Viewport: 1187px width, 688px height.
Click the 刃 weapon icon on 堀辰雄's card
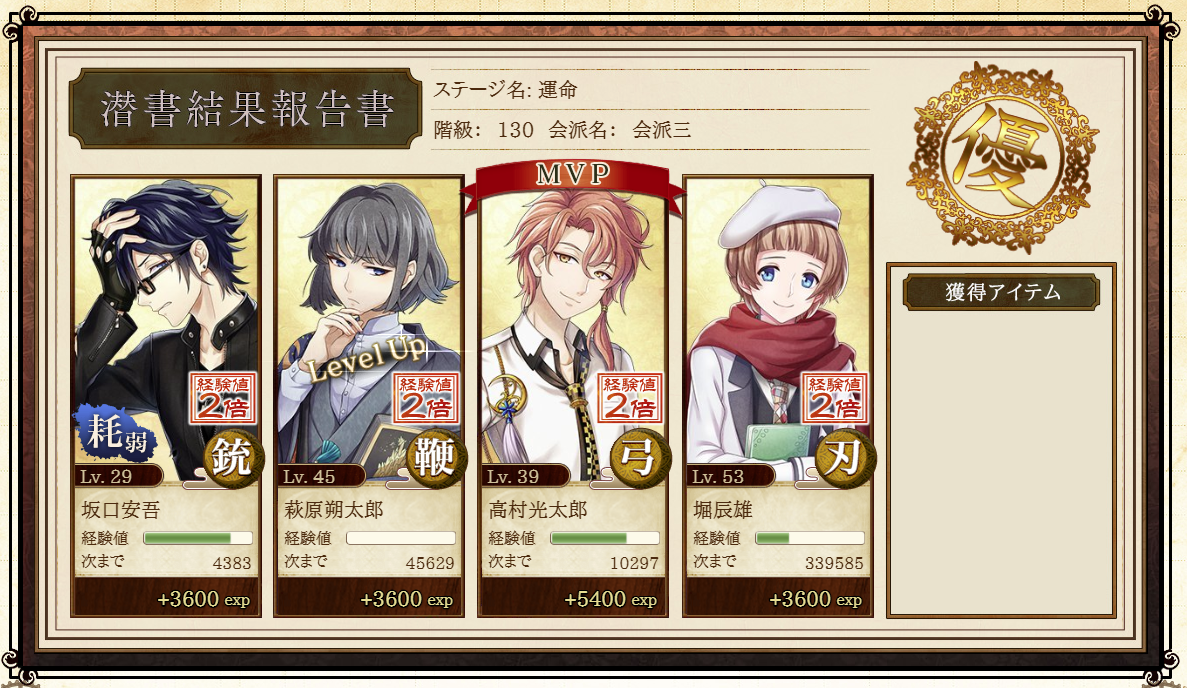[x=846, y=458]
